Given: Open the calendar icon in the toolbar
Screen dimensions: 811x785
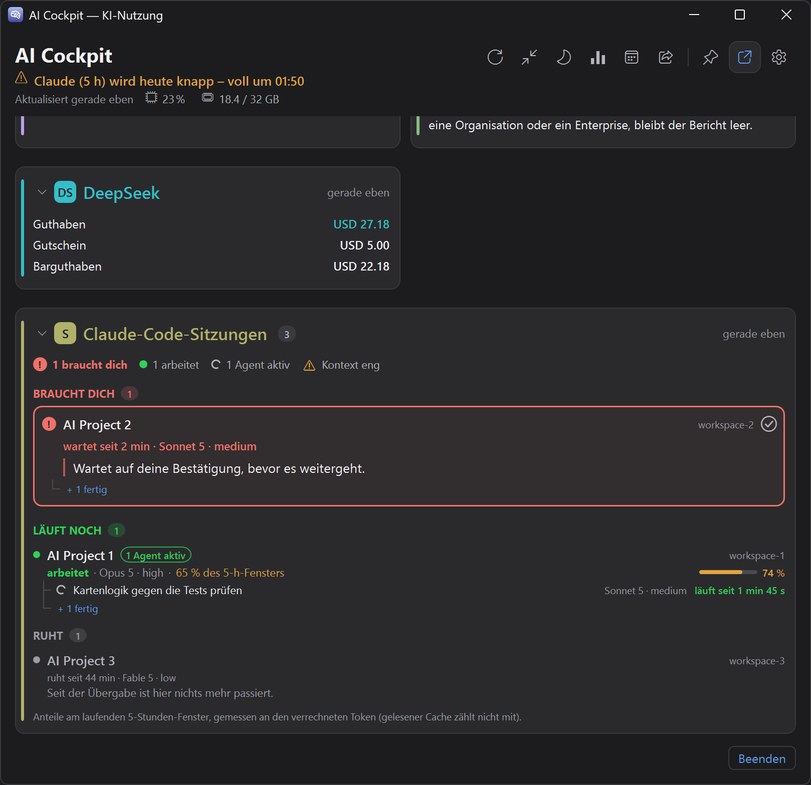Looking at the screenshot, I should point(632,57).
